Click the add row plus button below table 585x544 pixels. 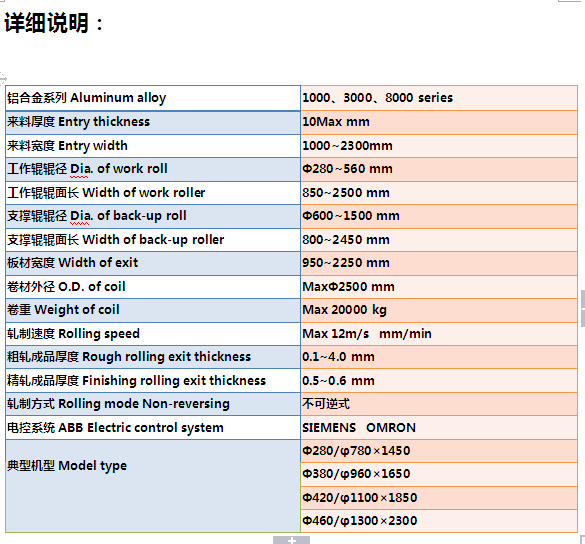[x=291, y=540]
